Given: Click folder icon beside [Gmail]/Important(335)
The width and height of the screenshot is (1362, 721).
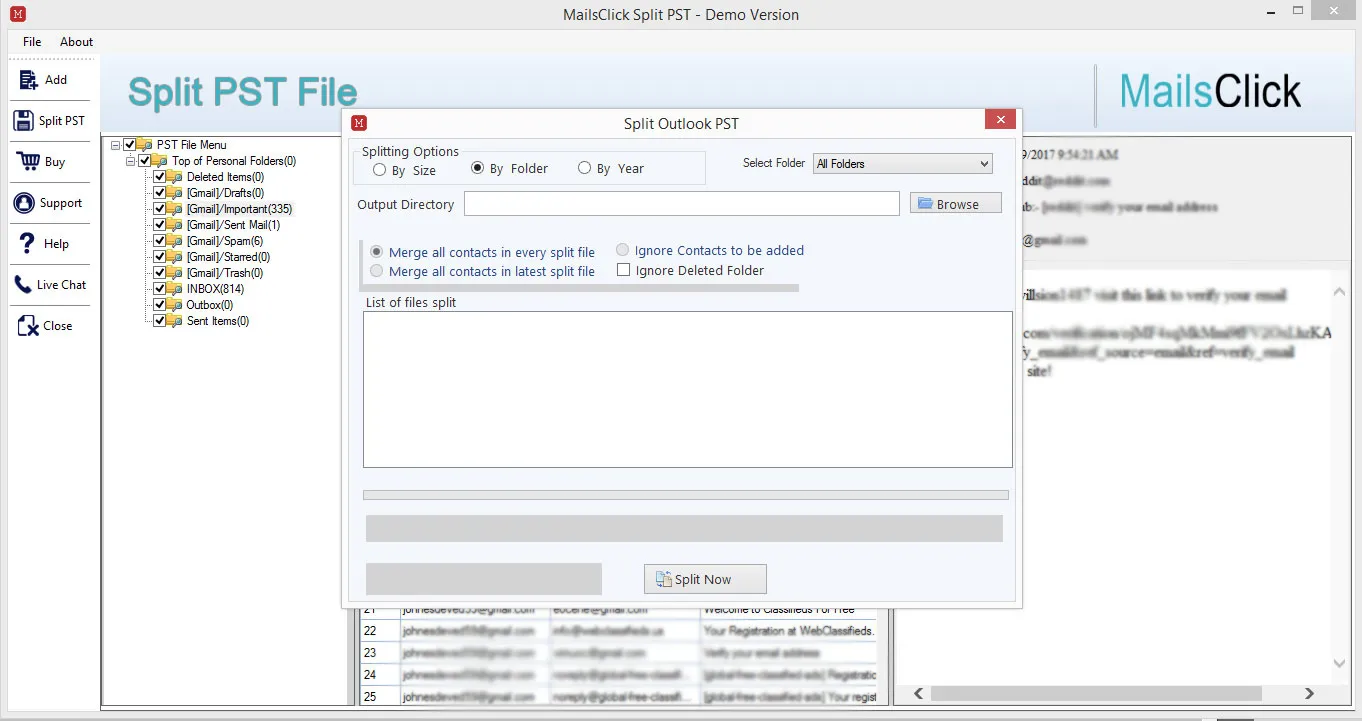Looking at the screenshot, I should (x=176, y=209).
